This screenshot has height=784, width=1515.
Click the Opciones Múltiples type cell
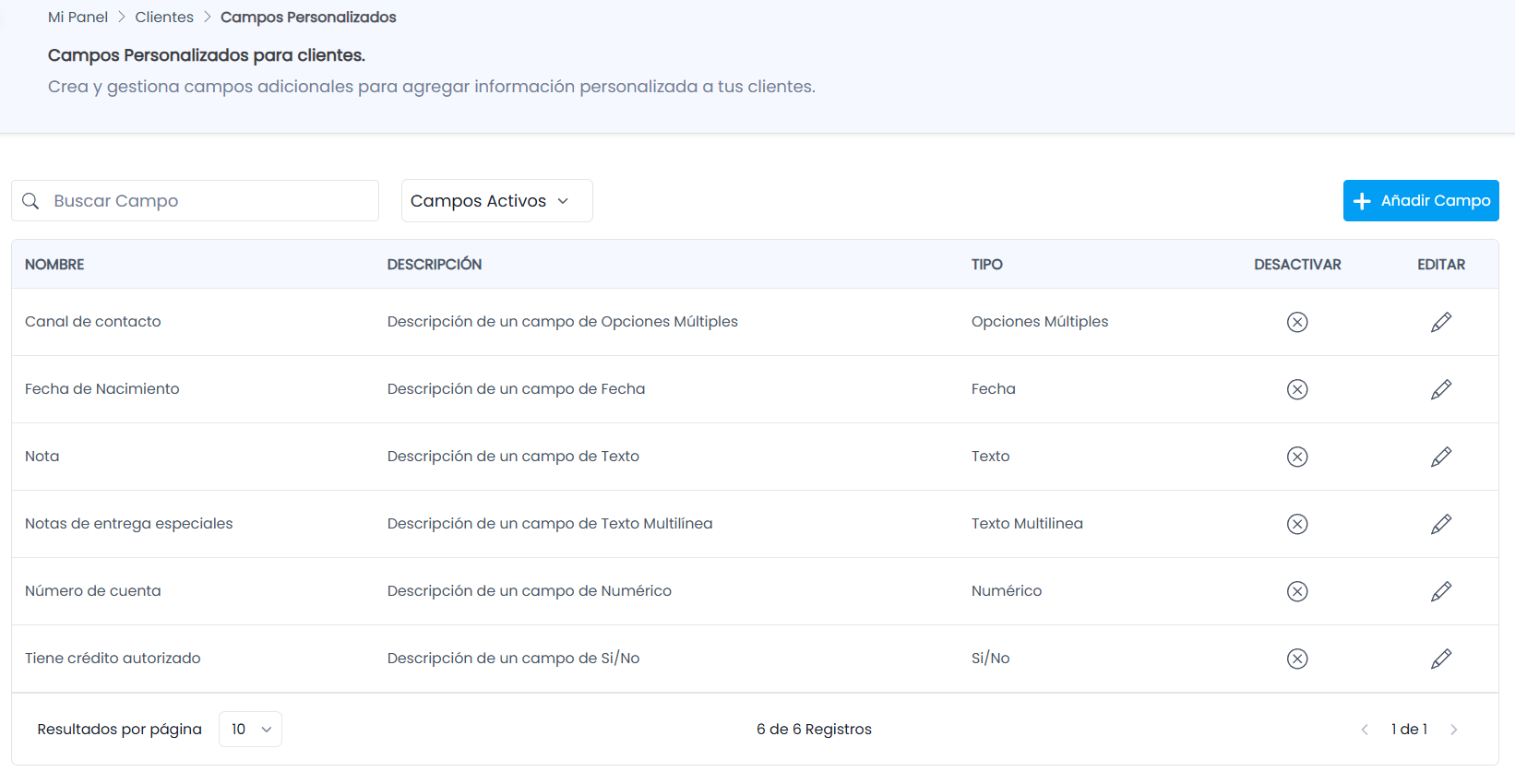pyautogui.click(x=1040, y=322)
